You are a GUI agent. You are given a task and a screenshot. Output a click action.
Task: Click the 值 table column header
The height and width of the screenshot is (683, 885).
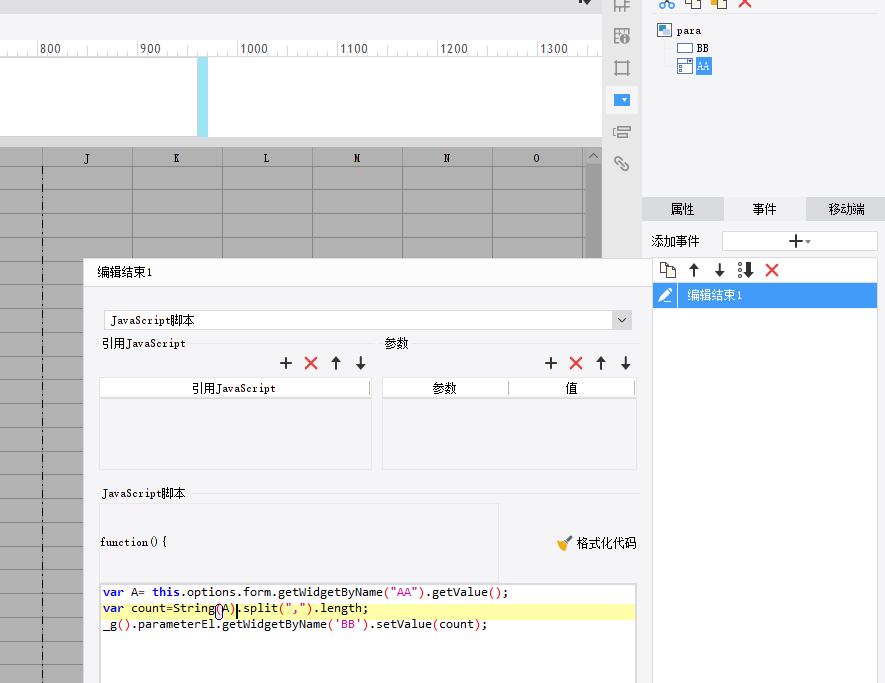tap(571, 388)
